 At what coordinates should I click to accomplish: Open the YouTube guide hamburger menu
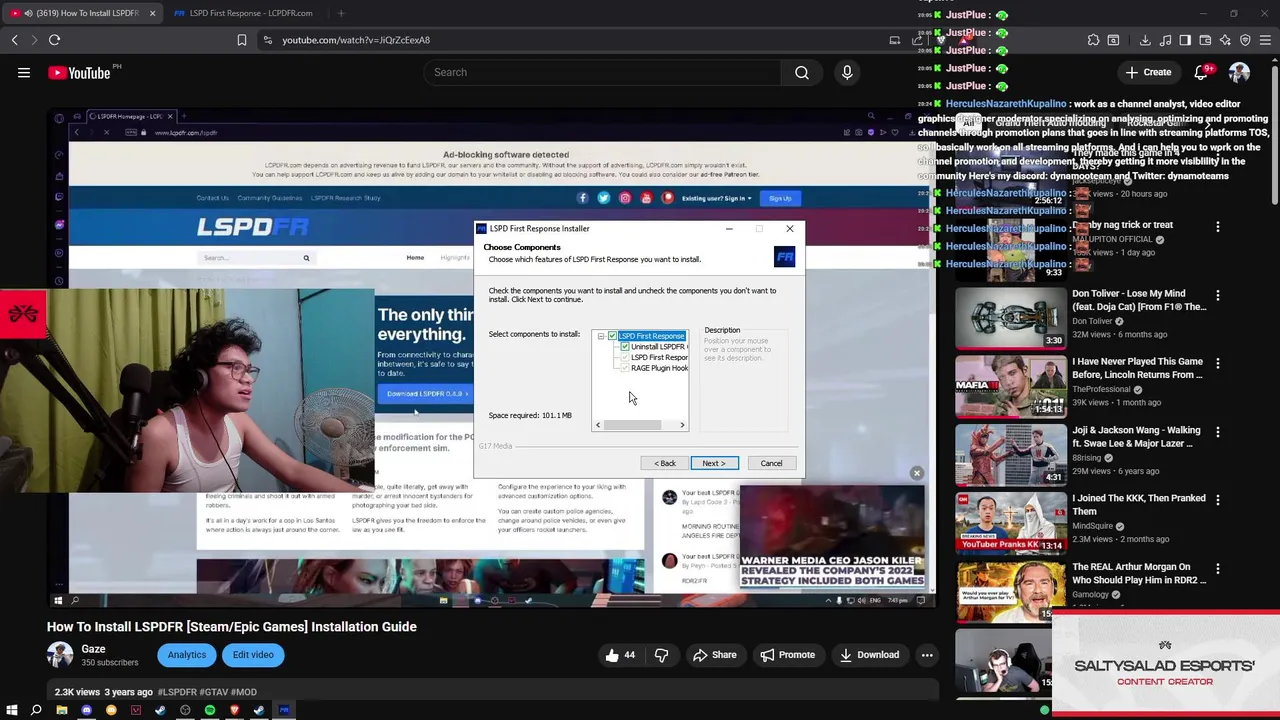(24, 72)
